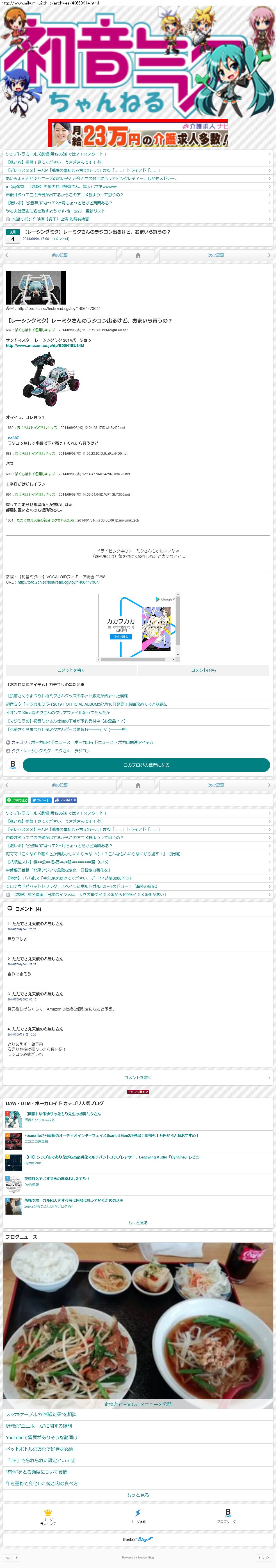Click the chevron on the やる夫は歴史に名を残す row
This screenshot has height=1568, width=276.
(x=269, y=211)
